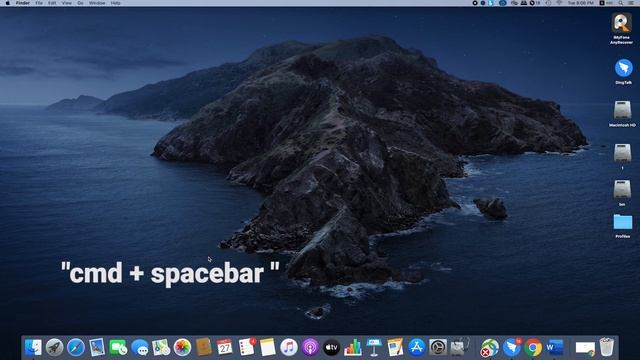640x360 pixels.
Task: Open Music app icon in dock
Action: point(289,348)
